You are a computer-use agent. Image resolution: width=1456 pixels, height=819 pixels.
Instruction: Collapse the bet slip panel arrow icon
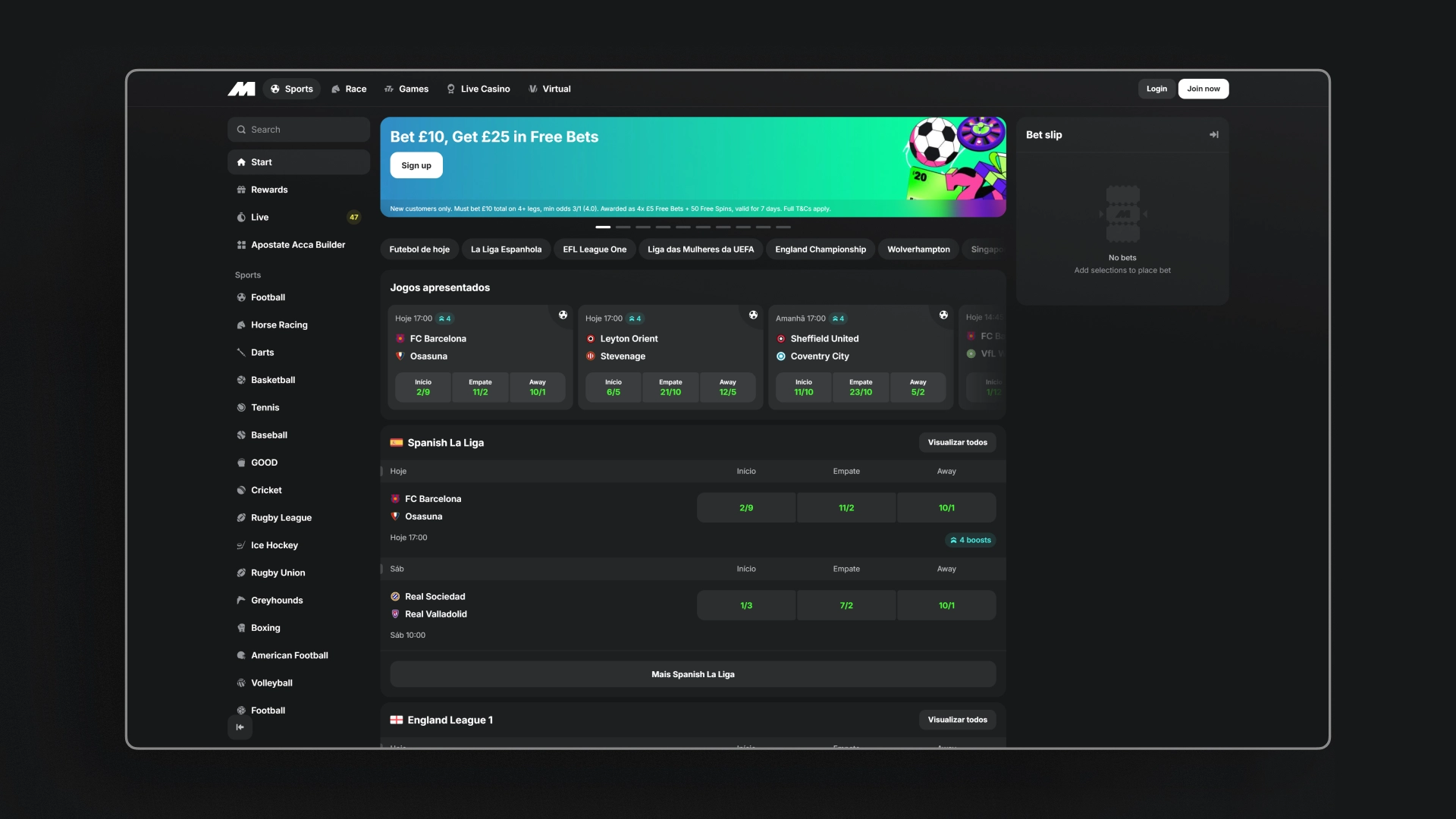click(1213, 135)
